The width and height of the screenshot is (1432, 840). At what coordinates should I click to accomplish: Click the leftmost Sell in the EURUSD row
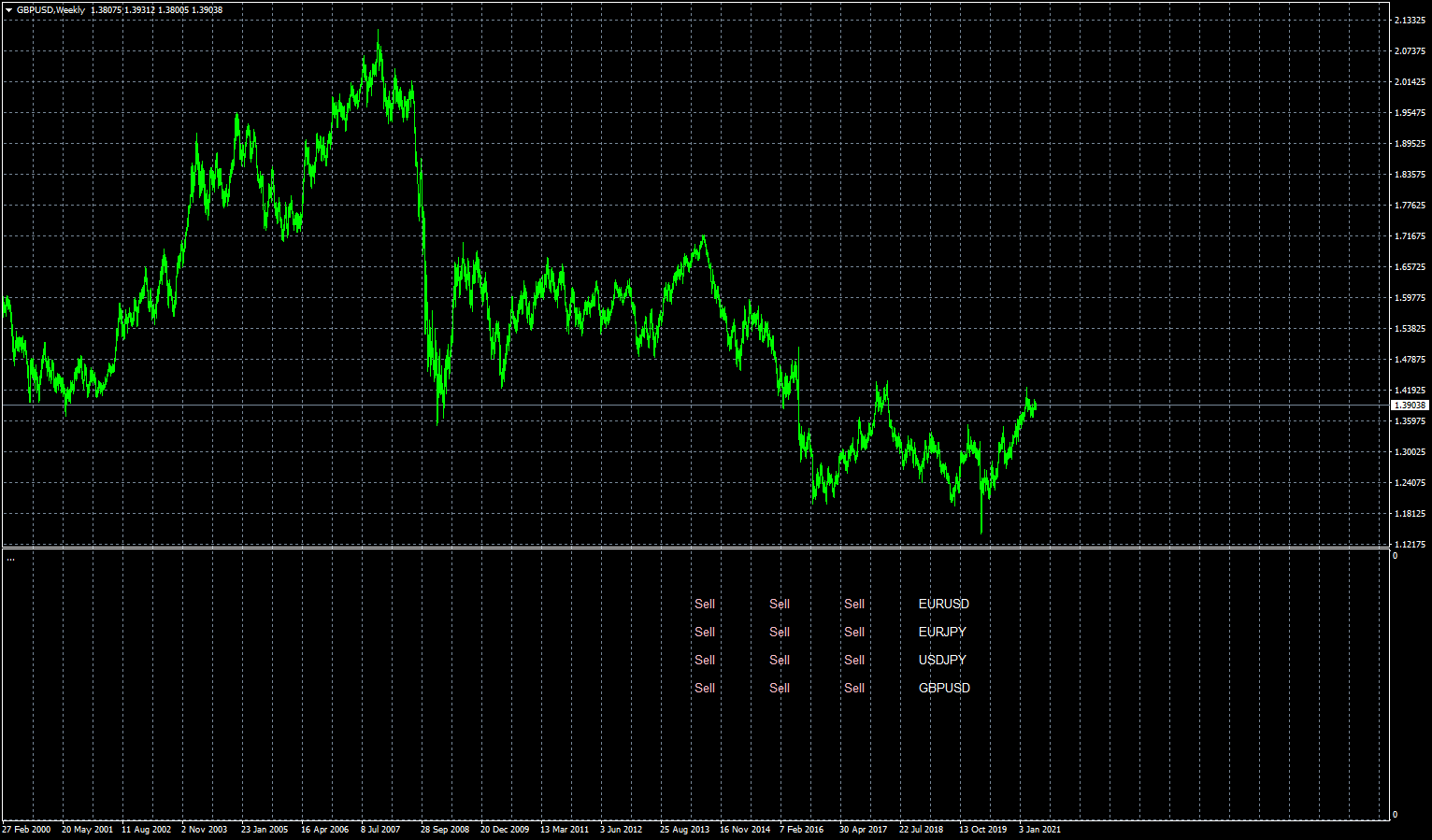pyautogui.click(x=705, y=604)
